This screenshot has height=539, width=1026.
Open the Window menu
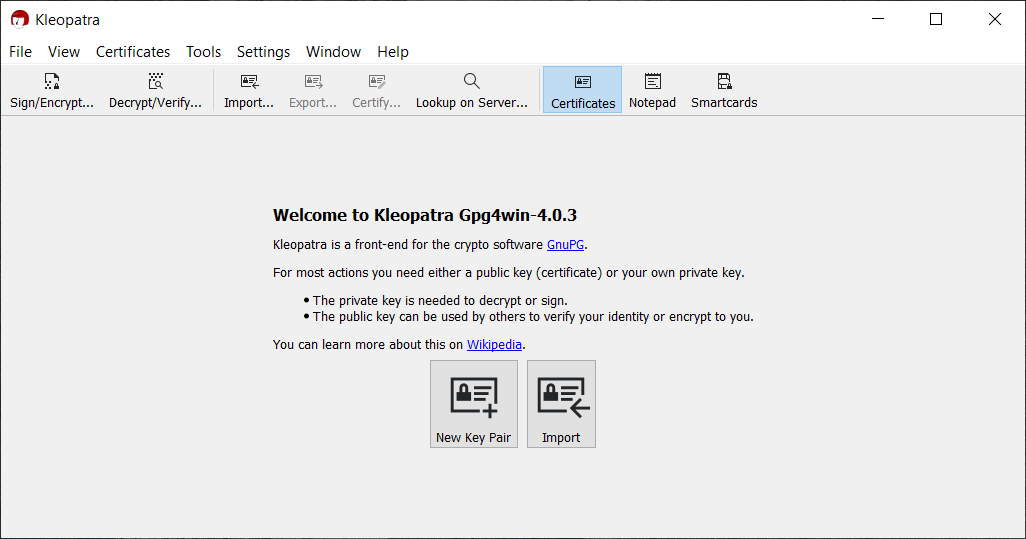(x=333, y=52)
